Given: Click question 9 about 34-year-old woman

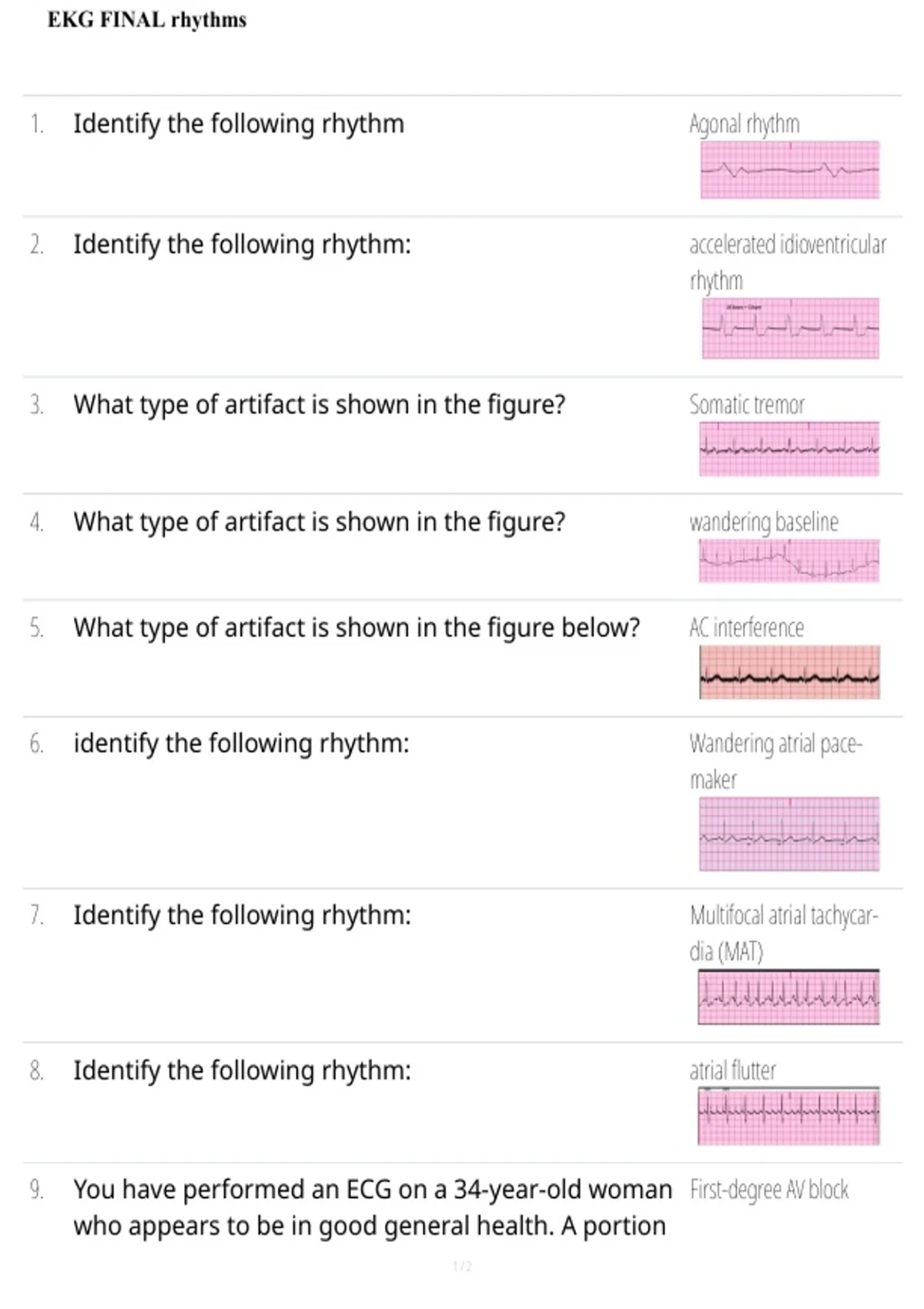Looking at the screenshot, I should (373, 1207).
